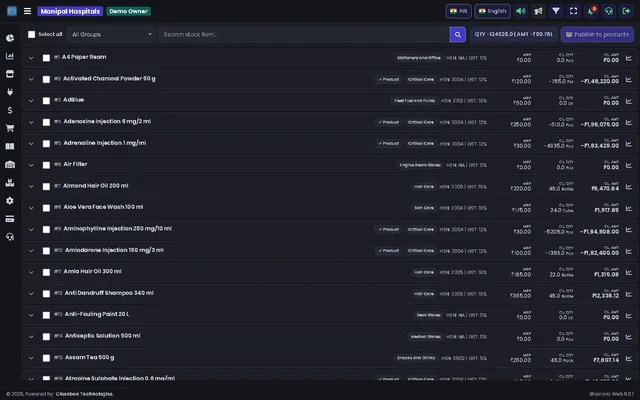Open the megaphone announcements icon
640x400 pixels.
pyautogui.click(x=538, y=11)
